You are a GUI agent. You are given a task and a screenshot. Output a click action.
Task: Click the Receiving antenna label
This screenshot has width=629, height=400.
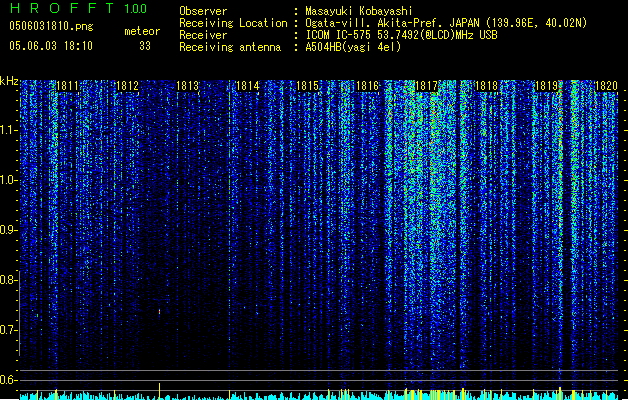230,47
